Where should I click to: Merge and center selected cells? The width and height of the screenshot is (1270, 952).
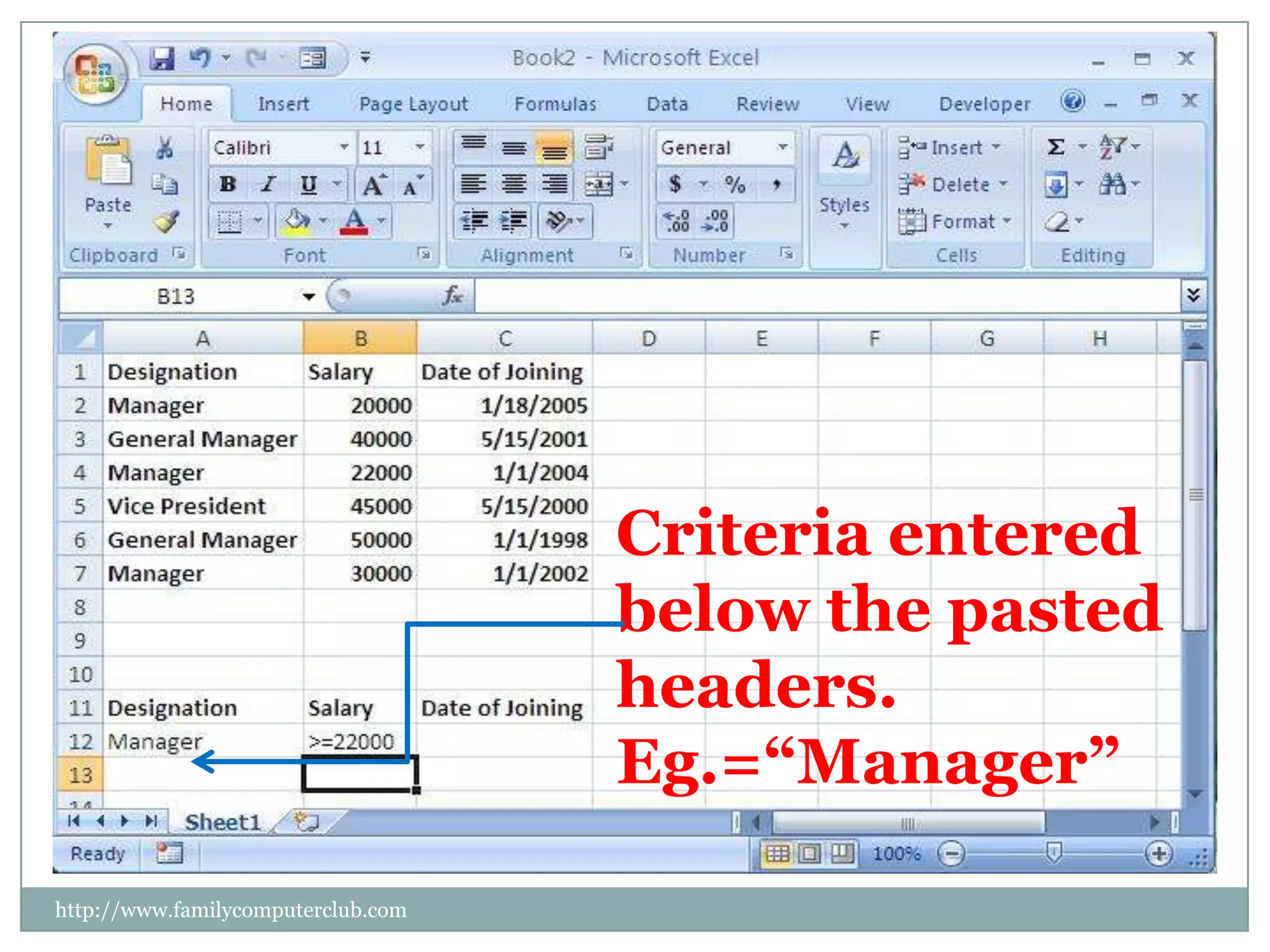coord(598,185)
